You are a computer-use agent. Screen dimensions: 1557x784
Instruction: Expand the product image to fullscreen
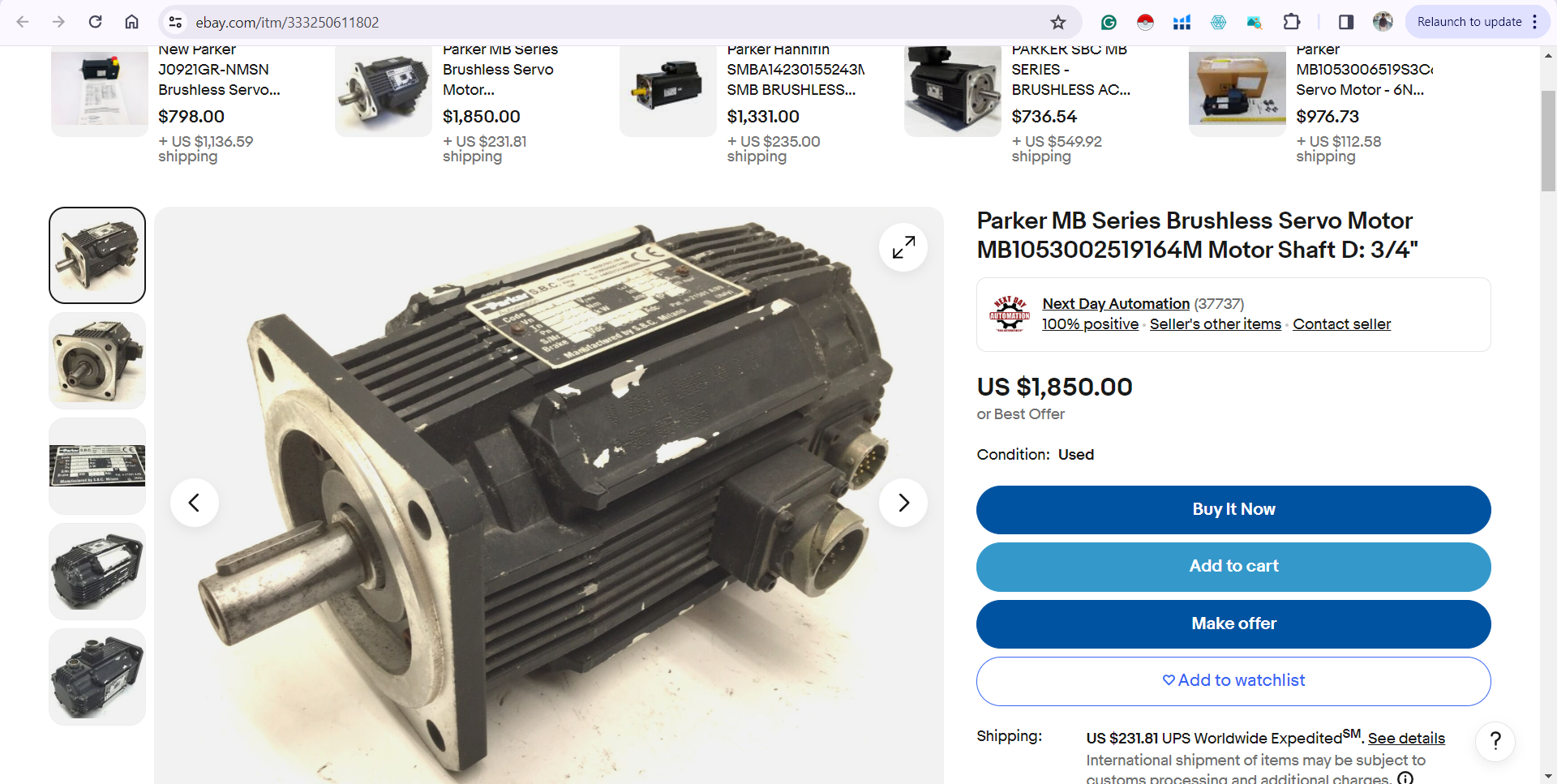[x=903, y=247]
